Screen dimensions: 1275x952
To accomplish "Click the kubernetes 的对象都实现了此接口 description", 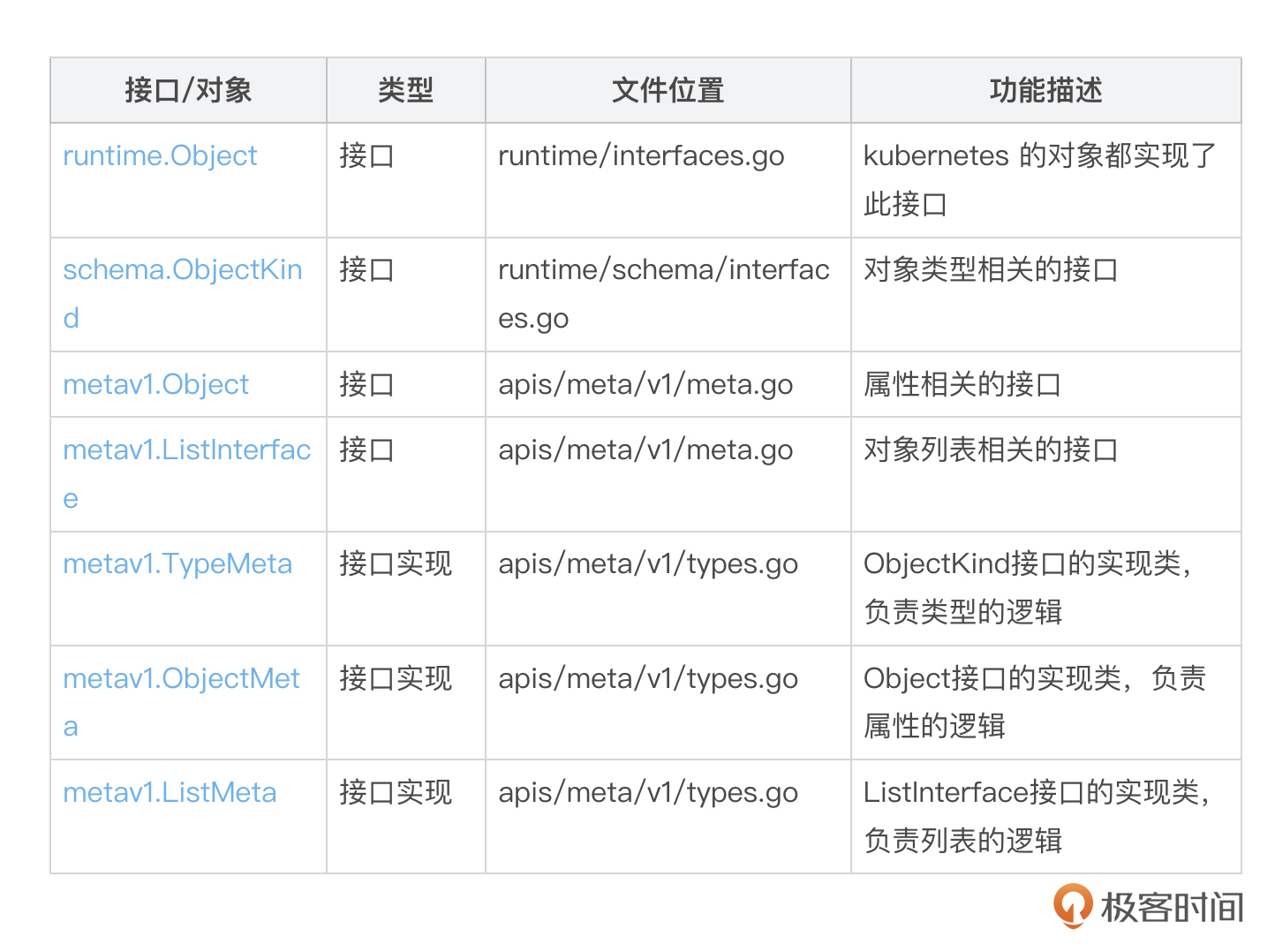I will [x=1039, y=180].
